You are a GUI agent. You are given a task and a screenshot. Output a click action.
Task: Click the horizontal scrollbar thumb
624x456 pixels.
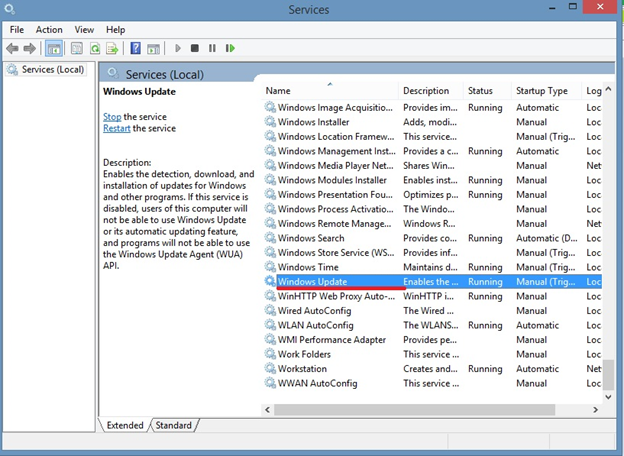(414, 410)
